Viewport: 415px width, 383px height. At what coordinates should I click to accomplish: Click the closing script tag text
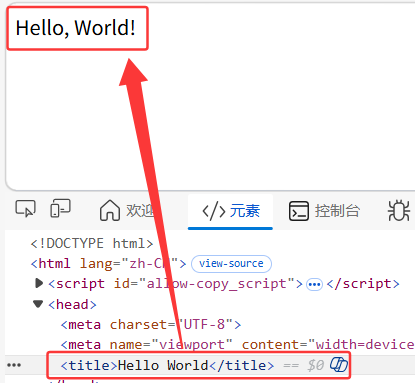(x=363, y=284)
